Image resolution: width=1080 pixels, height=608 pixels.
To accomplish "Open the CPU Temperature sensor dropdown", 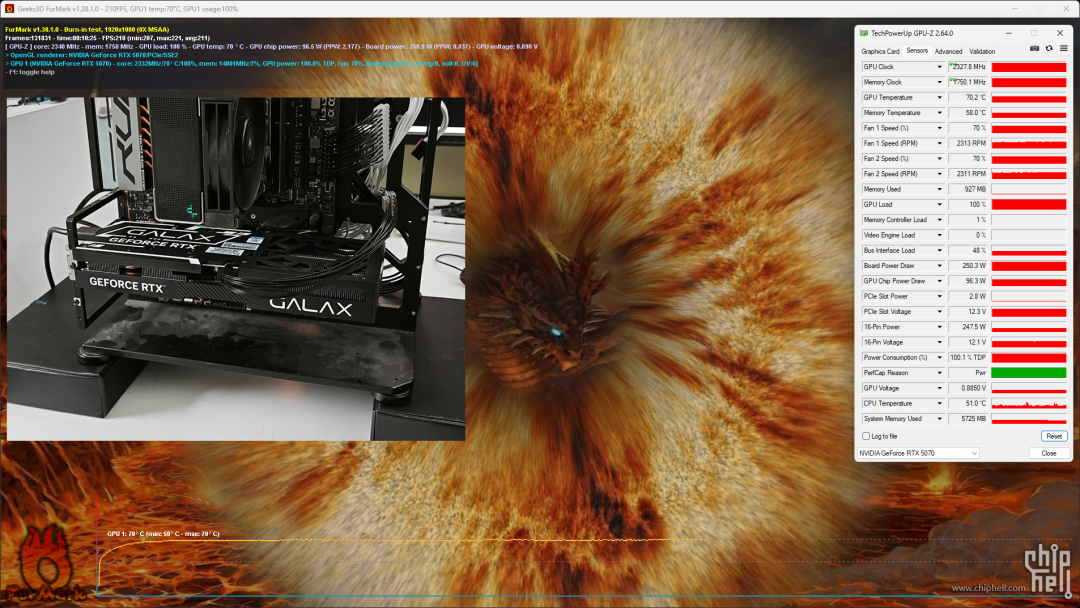I will tap(939, 403).
